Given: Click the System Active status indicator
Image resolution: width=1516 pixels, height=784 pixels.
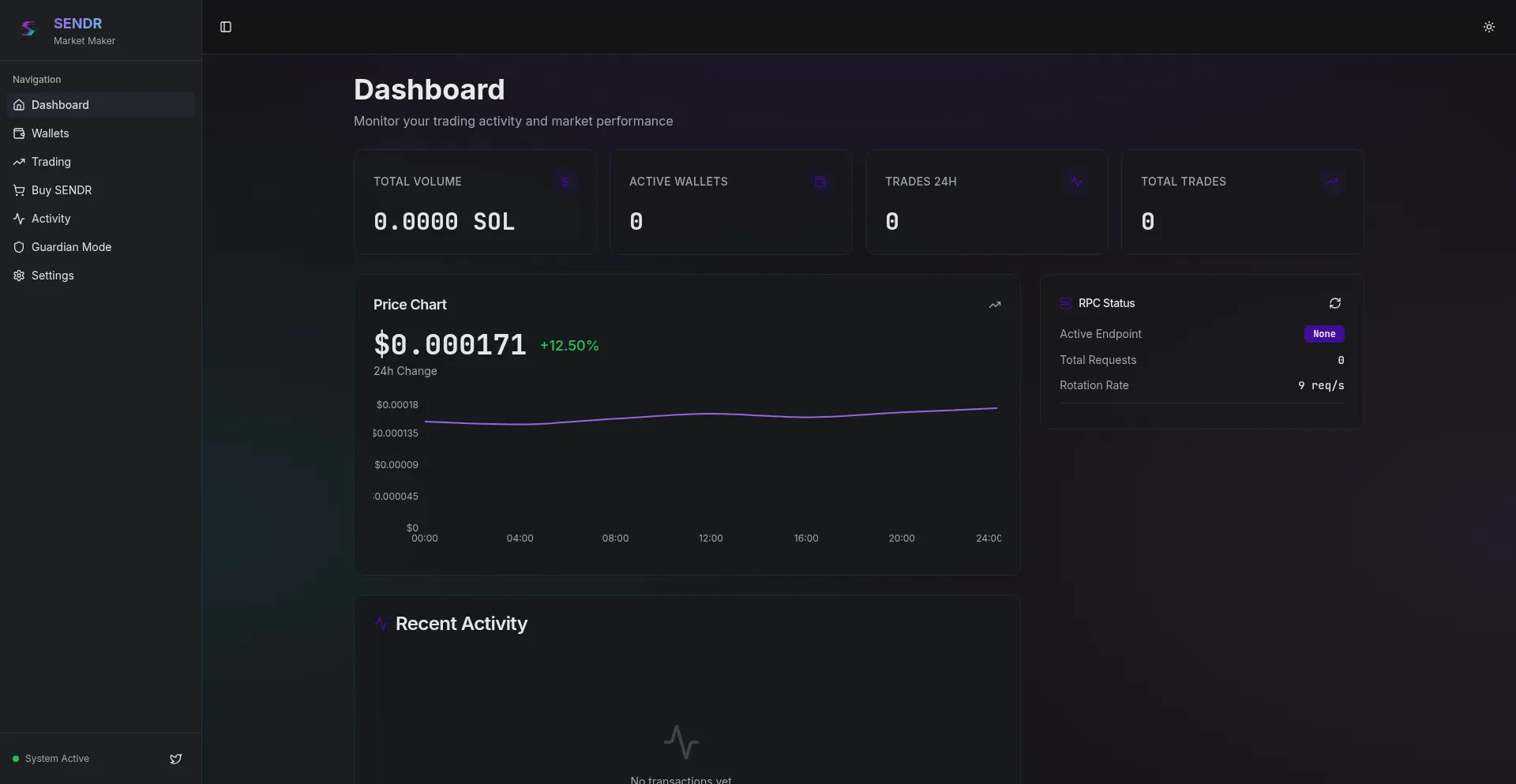Looking at the screenshot, I should click(51, 759).
